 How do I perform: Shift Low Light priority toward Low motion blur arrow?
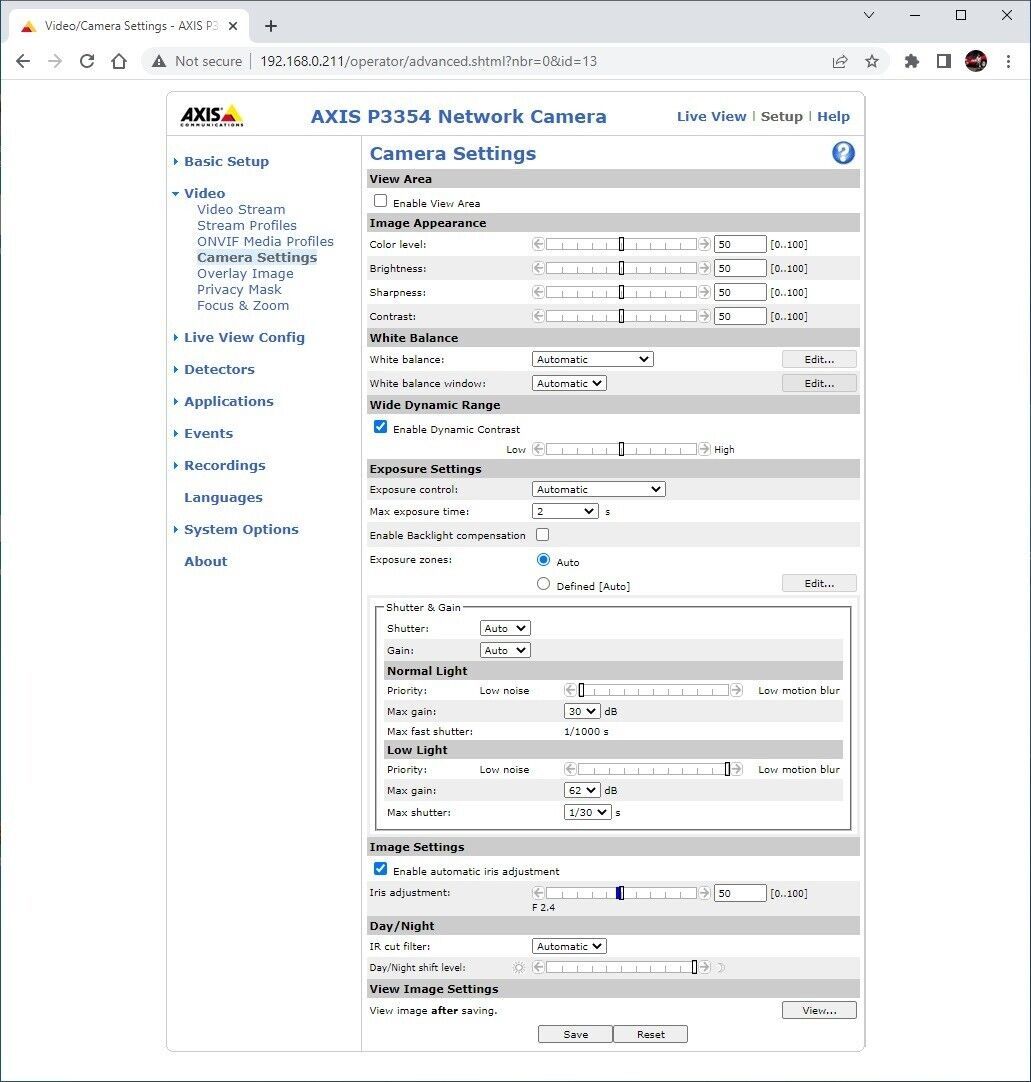[736, 769]
